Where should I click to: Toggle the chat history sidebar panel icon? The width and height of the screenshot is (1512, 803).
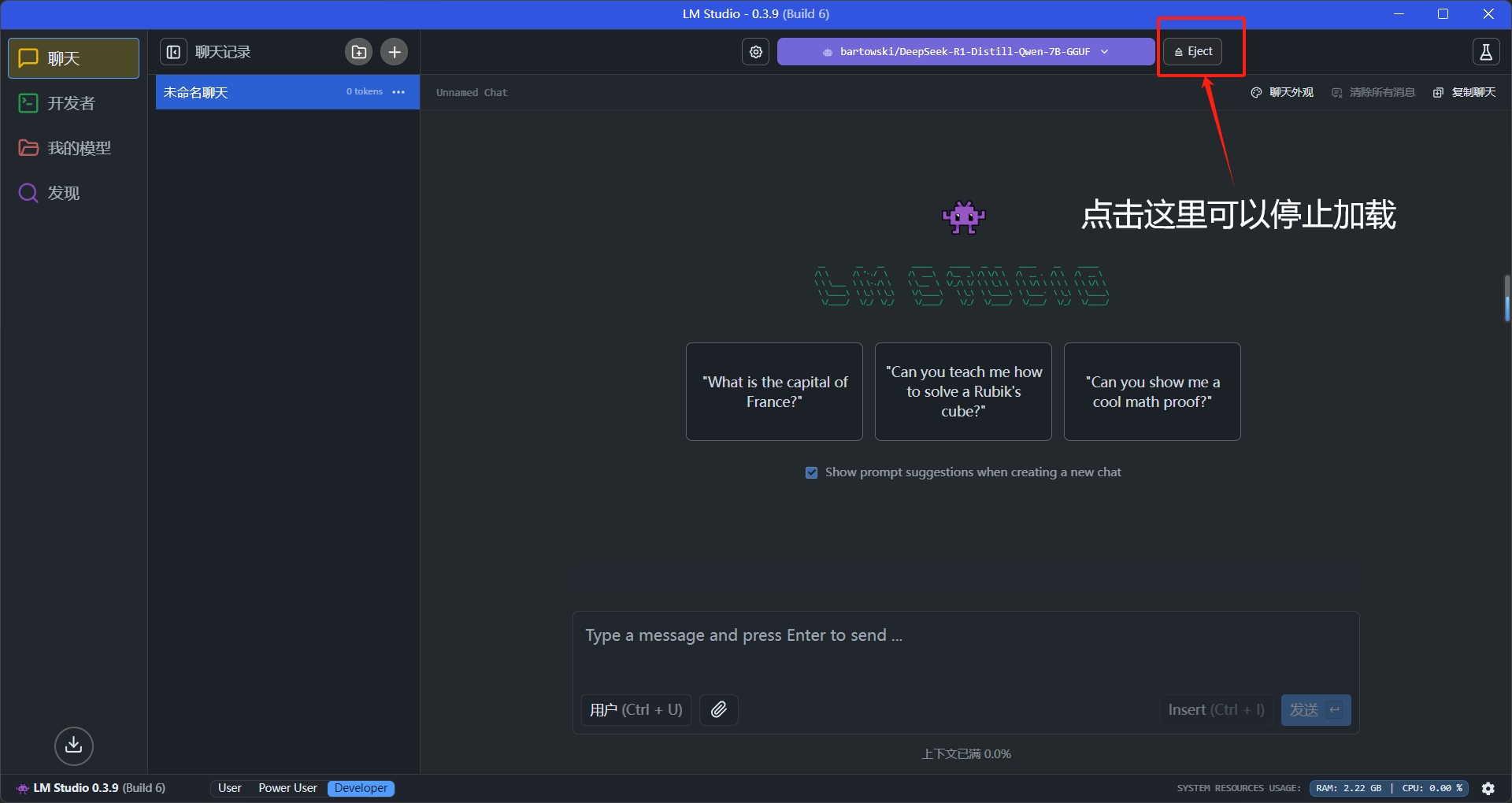pos(173,52)
